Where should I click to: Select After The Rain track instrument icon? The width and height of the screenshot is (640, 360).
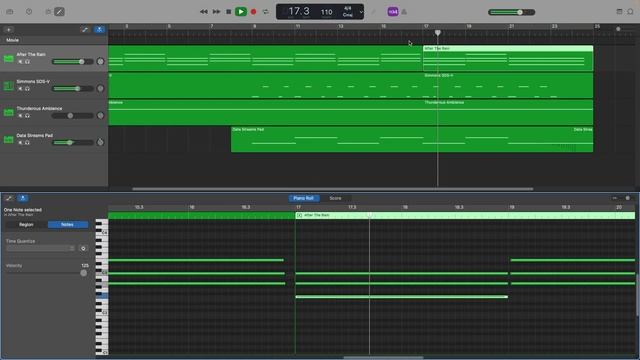pyautogui.click(x=9, y=59)
